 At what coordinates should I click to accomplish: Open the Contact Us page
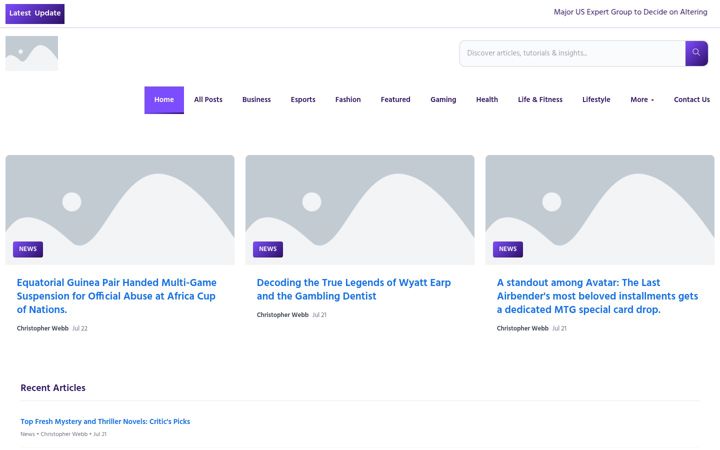pyautogui.click(x=692, y=100)
